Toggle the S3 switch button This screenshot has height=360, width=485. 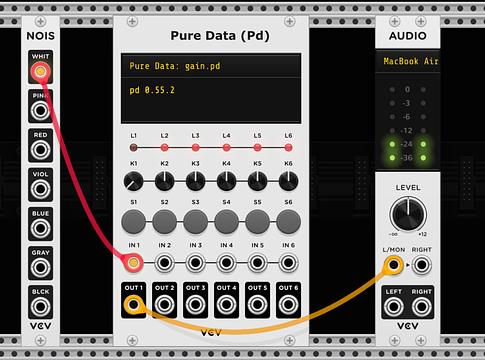[x=195, y=222]
